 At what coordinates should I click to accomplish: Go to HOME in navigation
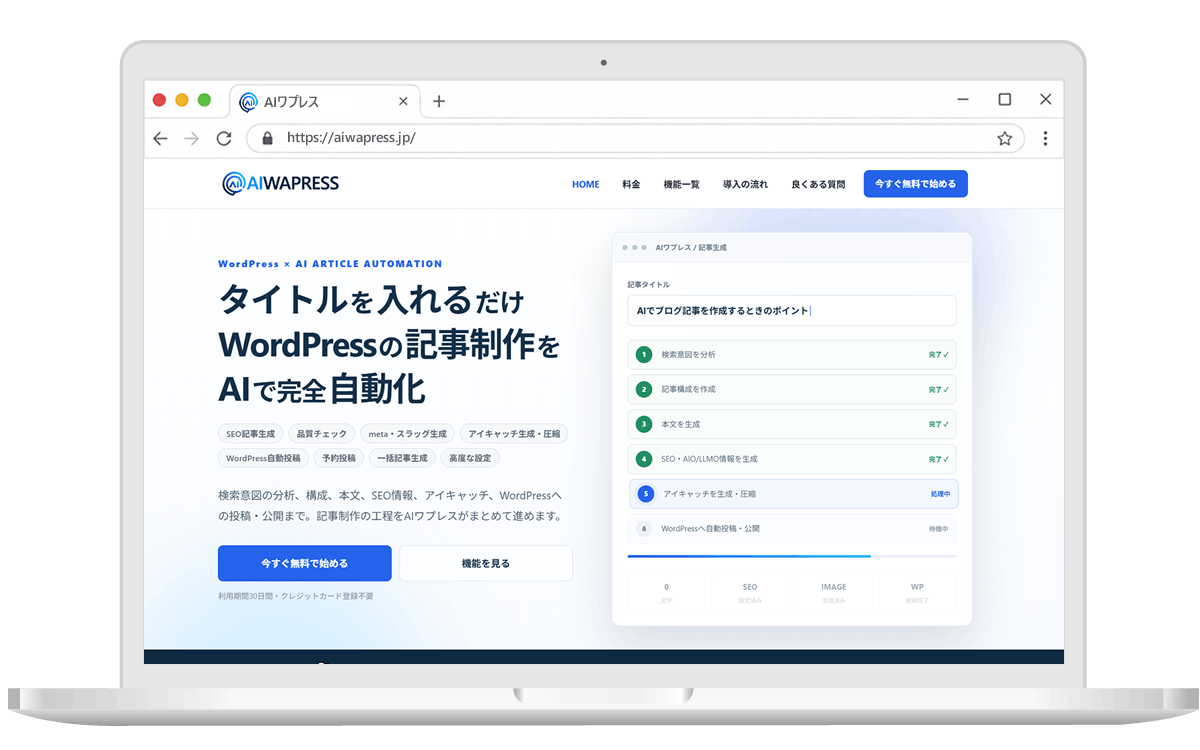click(x=586, y=184)
